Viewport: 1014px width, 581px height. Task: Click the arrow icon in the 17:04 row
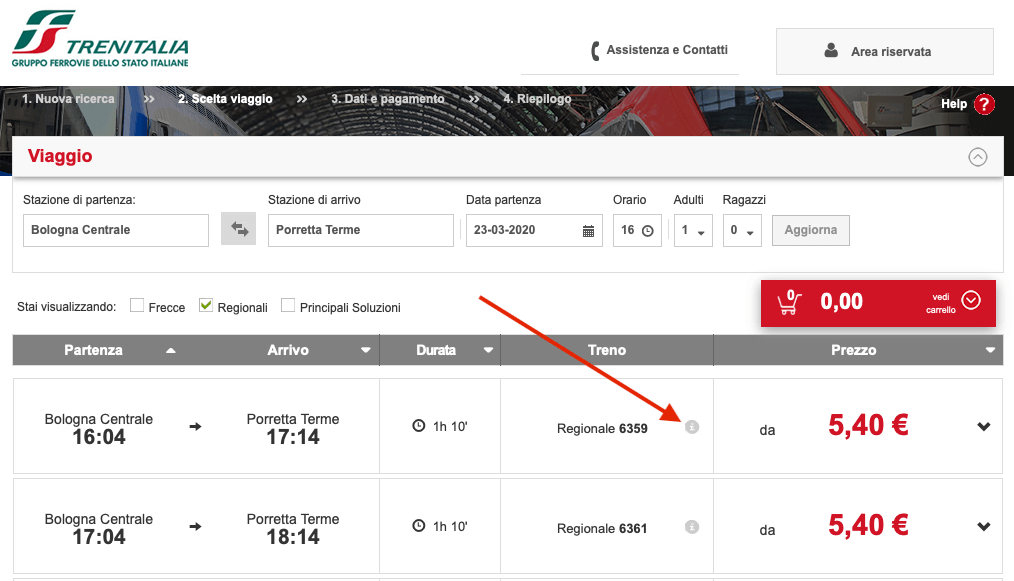[x=195, y=527]
